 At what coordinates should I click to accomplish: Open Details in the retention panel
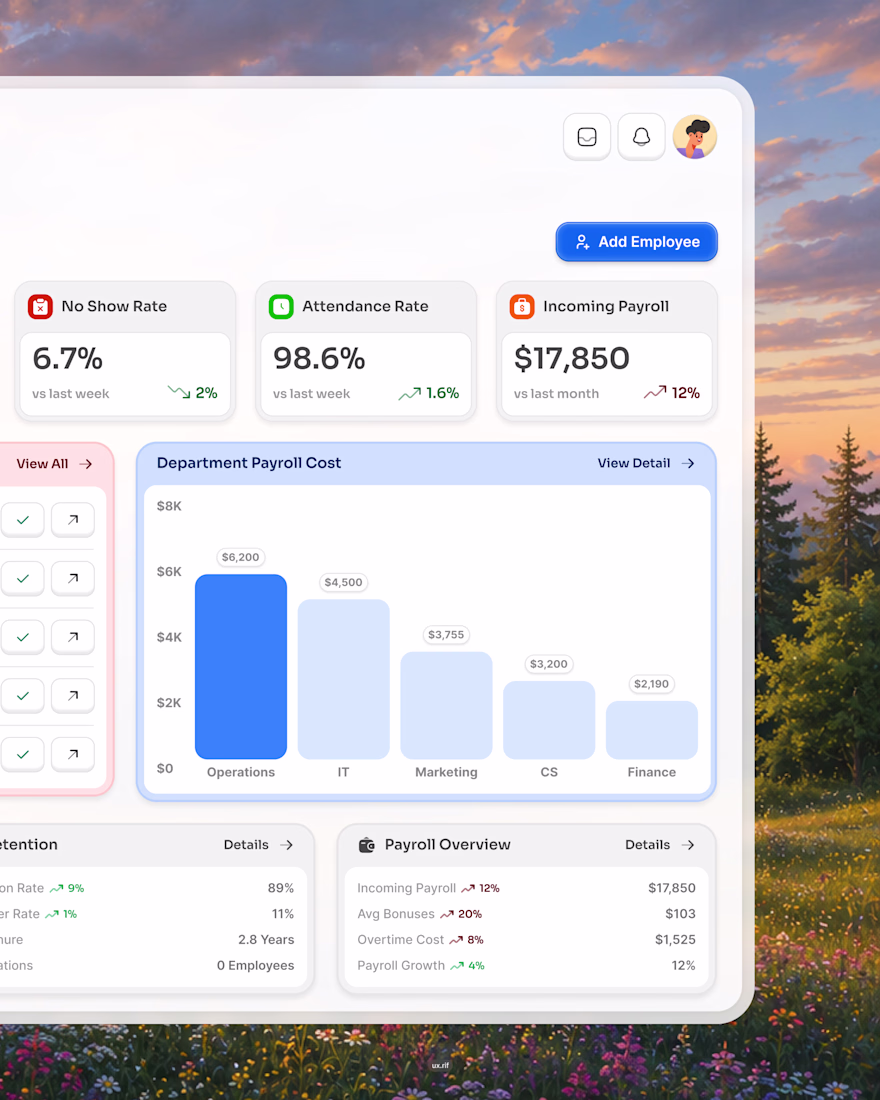pos(258,845)
